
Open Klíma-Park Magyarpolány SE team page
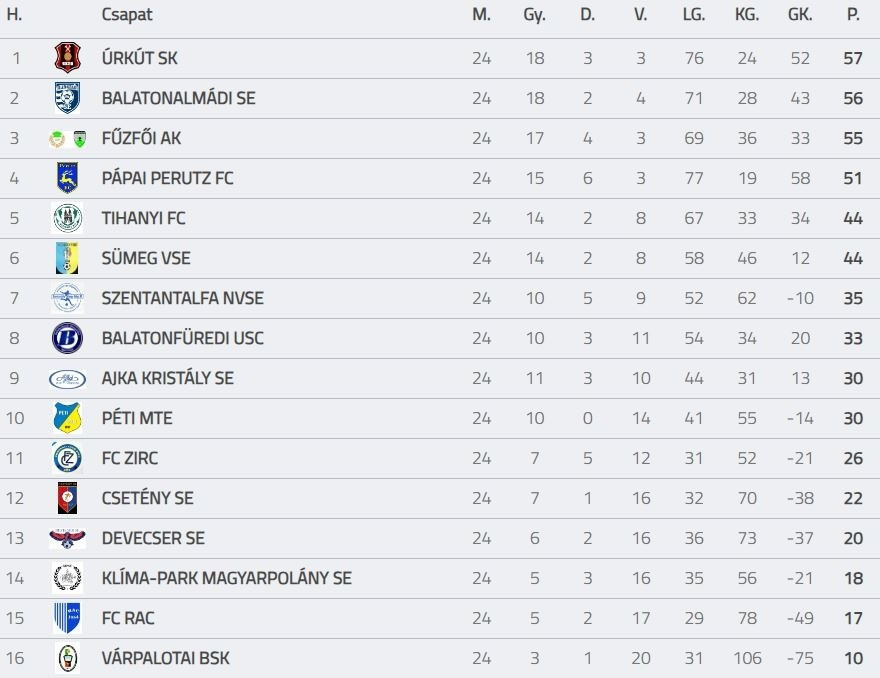click(226, 578)
